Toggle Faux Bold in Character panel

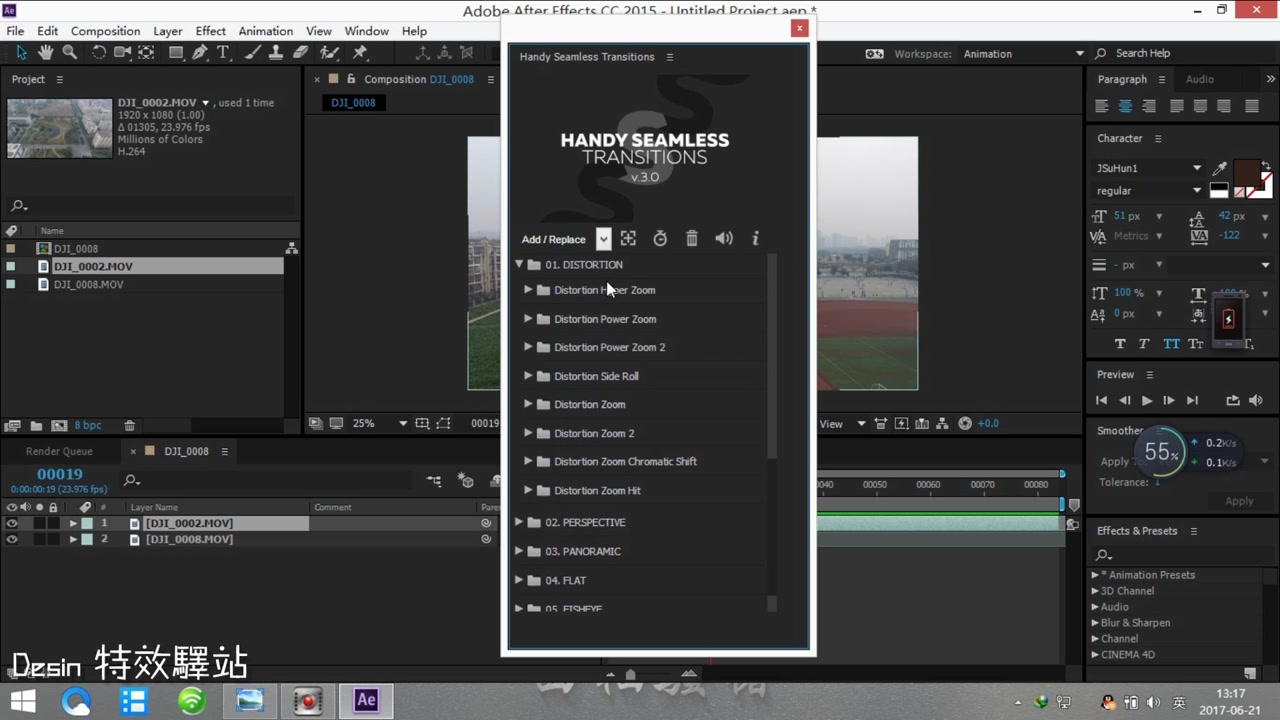pyautogui.click(x=1119, y=343)
